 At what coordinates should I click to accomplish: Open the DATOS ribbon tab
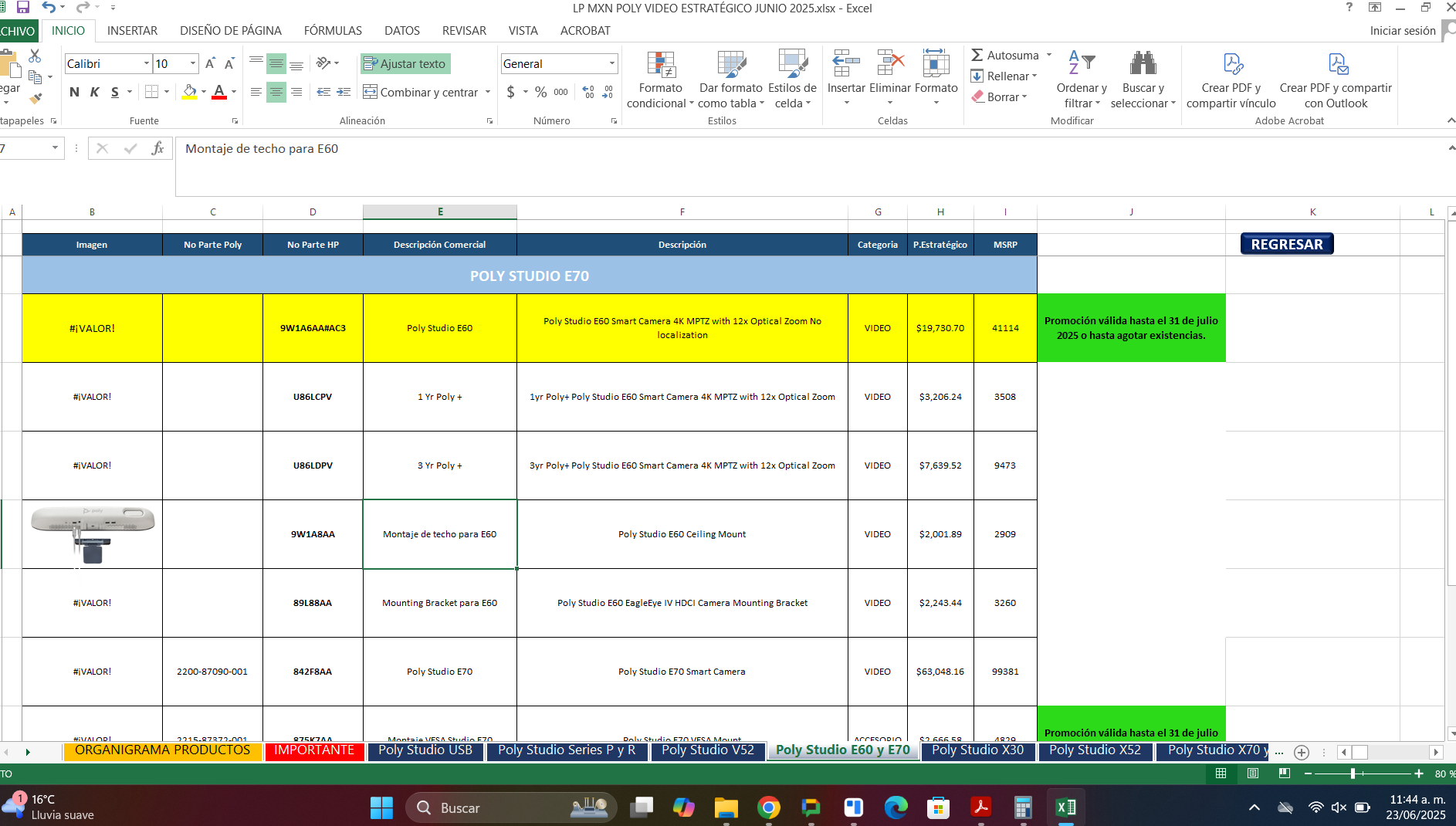[x=402, y=31]
